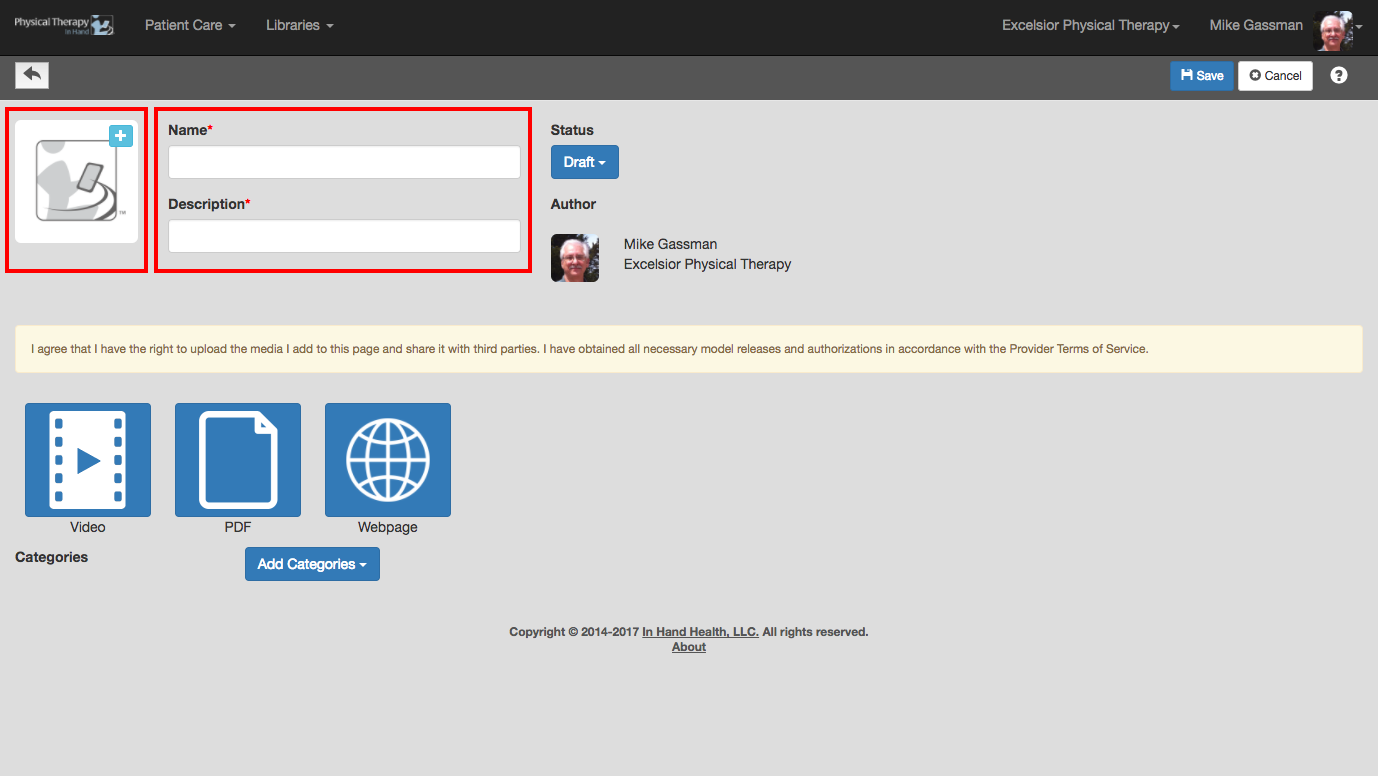The image size is (1378, 776).
Task: Change status with Draft dropdown
Action: (585, 162)
